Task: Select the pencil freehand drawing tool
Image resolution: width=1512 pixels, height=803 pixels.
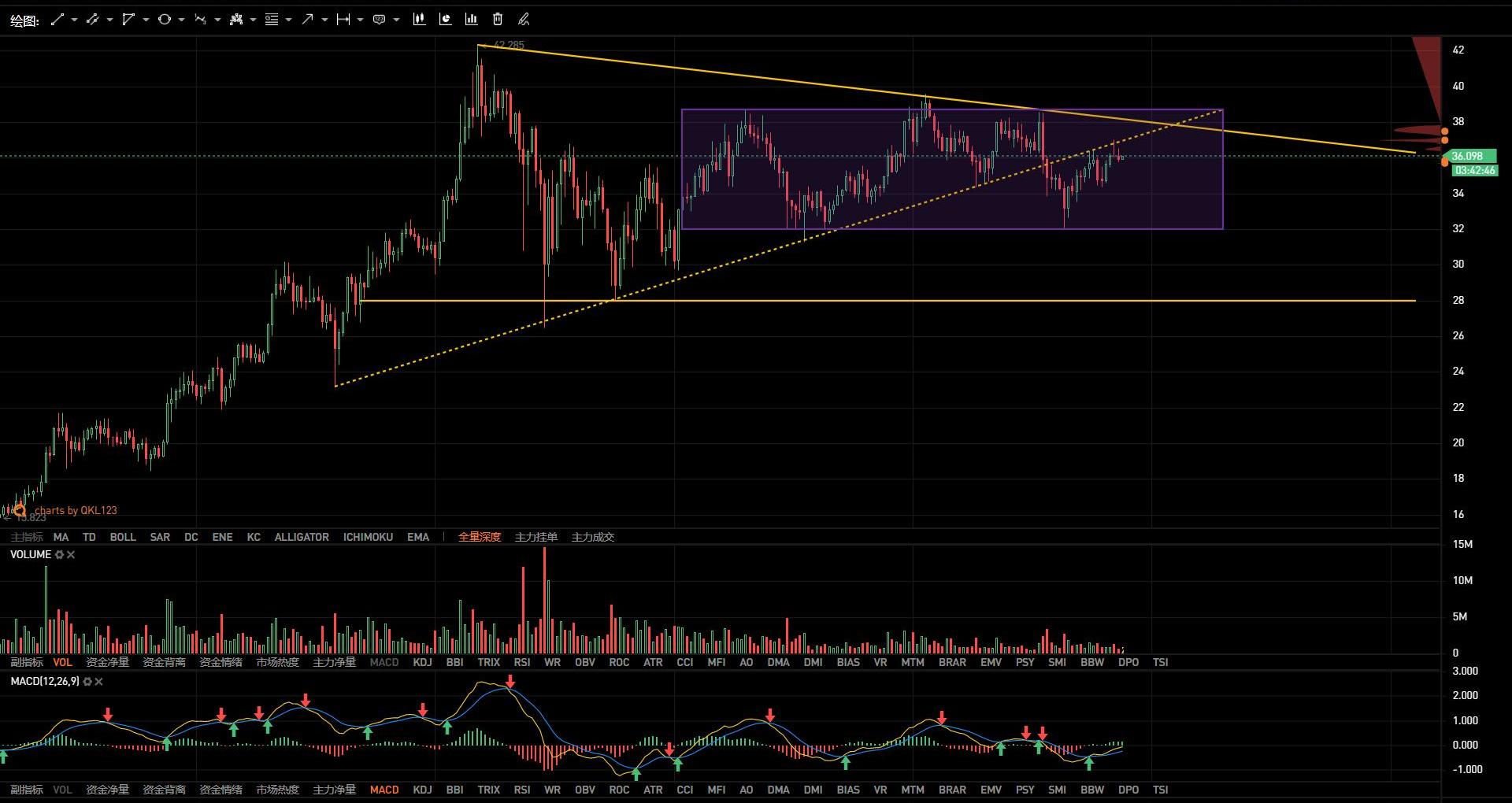Action: point(523,20)
